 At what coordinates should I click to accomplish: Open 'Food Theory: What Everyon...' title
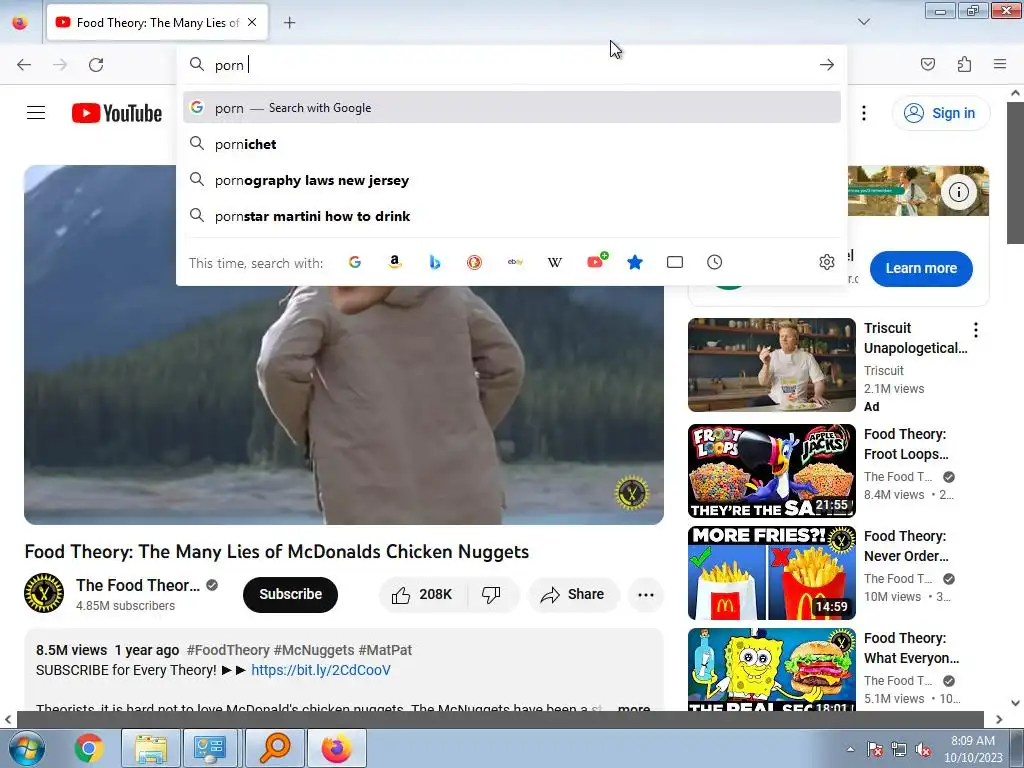click(912, 648)
